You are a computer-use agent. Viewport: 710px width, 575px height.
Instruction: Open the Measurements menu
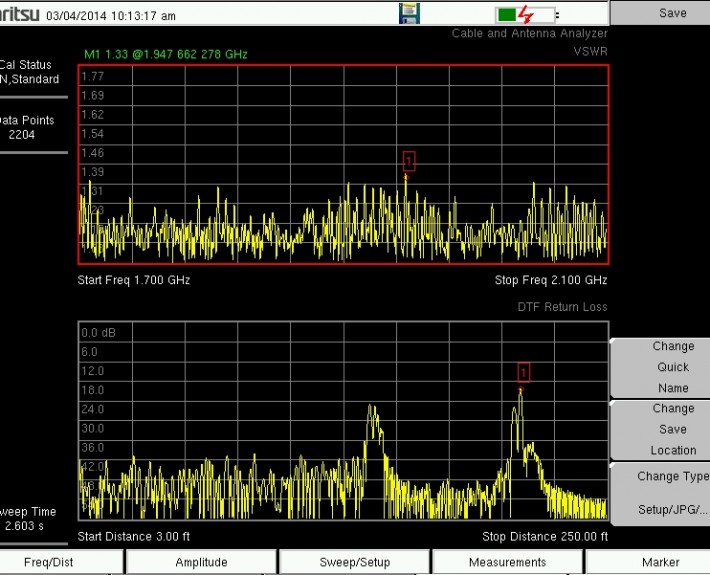coord(507,562)
